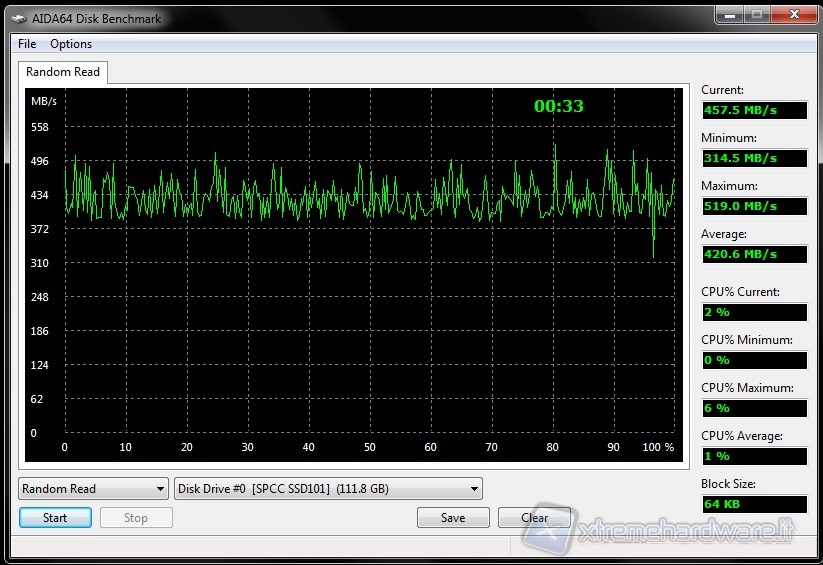Click the Current 457.5 MB/s readout
Viewport: 823px width, 565px height.
pyautogui.click(x=754, y=110)
